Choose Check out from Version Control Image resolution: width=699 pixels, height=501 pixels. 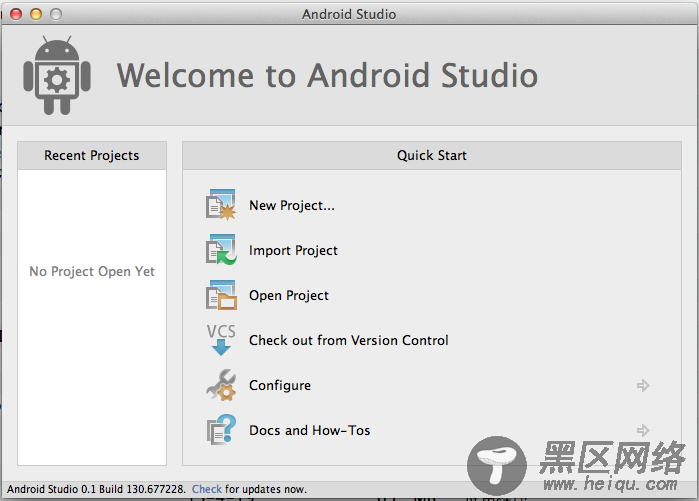tap(349, 341)
